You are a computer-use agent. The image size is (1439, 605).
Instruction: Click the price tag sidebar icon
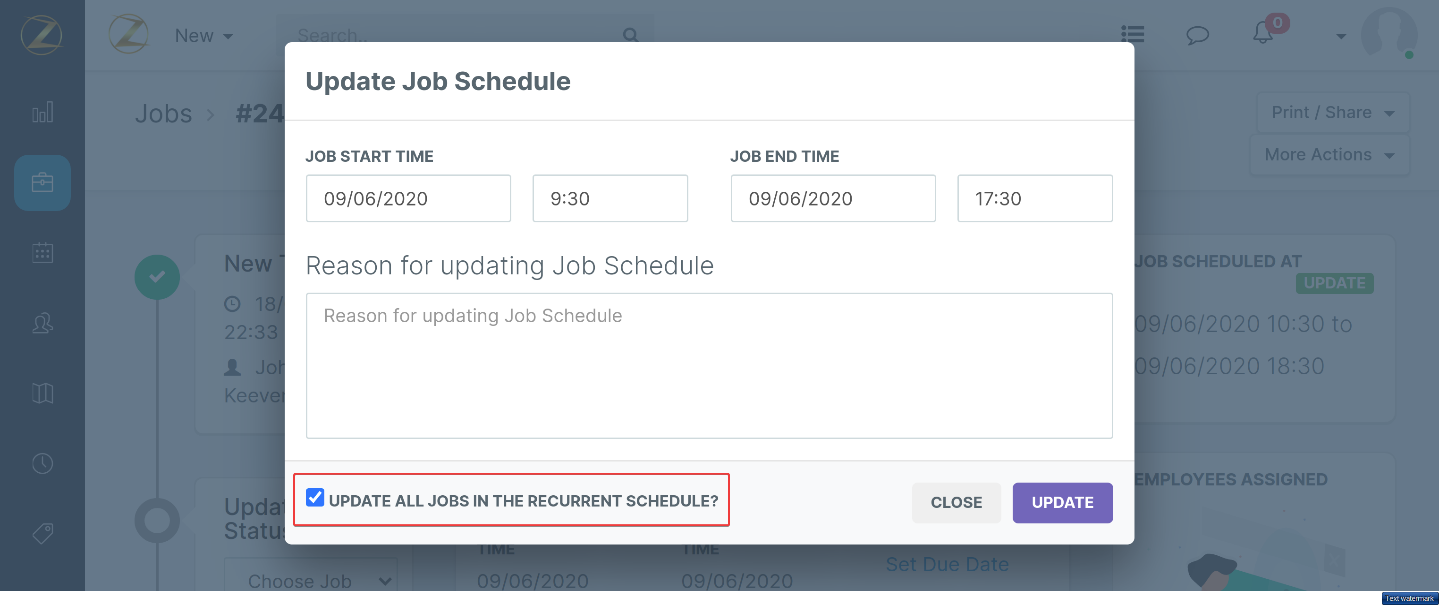click(x=42, y=533)
